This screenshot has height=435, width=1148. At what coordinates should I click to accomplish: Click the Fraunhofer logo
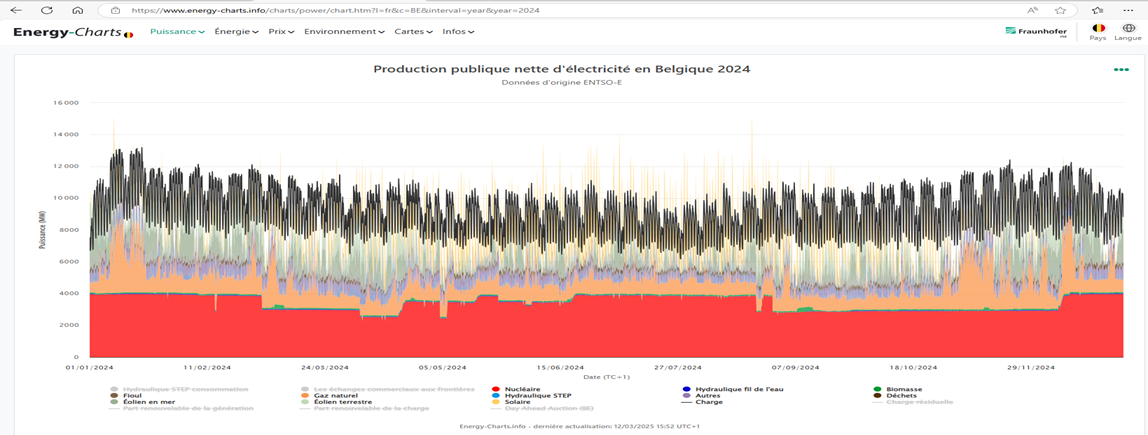click(1035, 32)
